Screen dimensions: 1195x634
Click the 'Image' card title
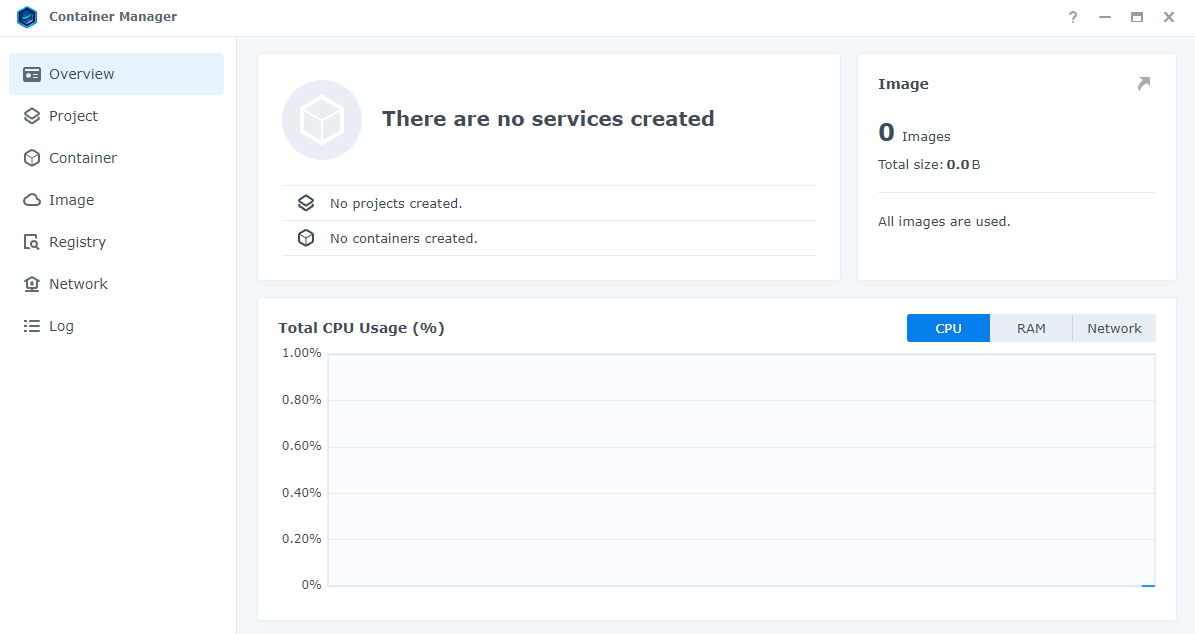pyautogui.click(x=903, y=84)
